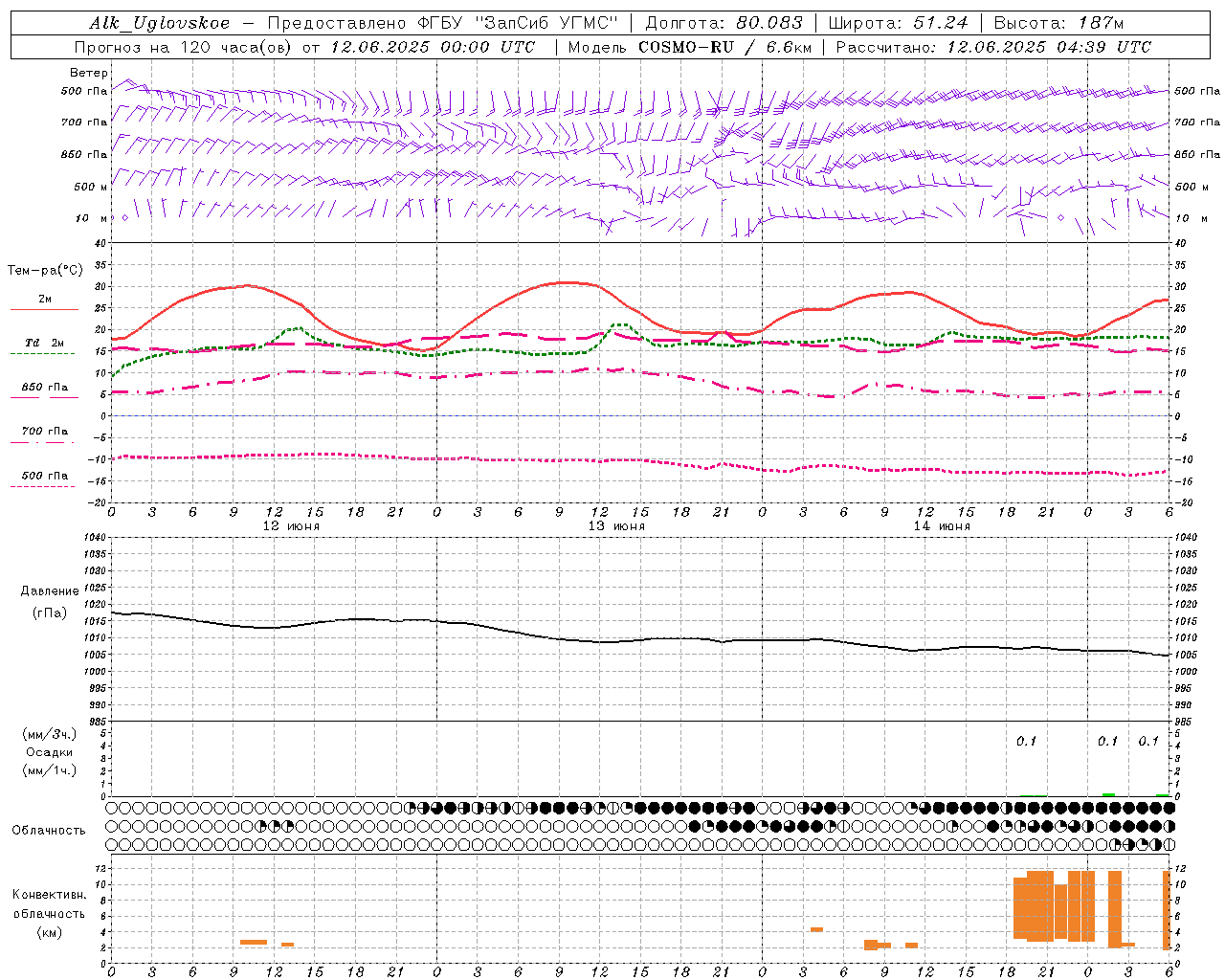Select the Давление pressure panel label

[50, 591]
